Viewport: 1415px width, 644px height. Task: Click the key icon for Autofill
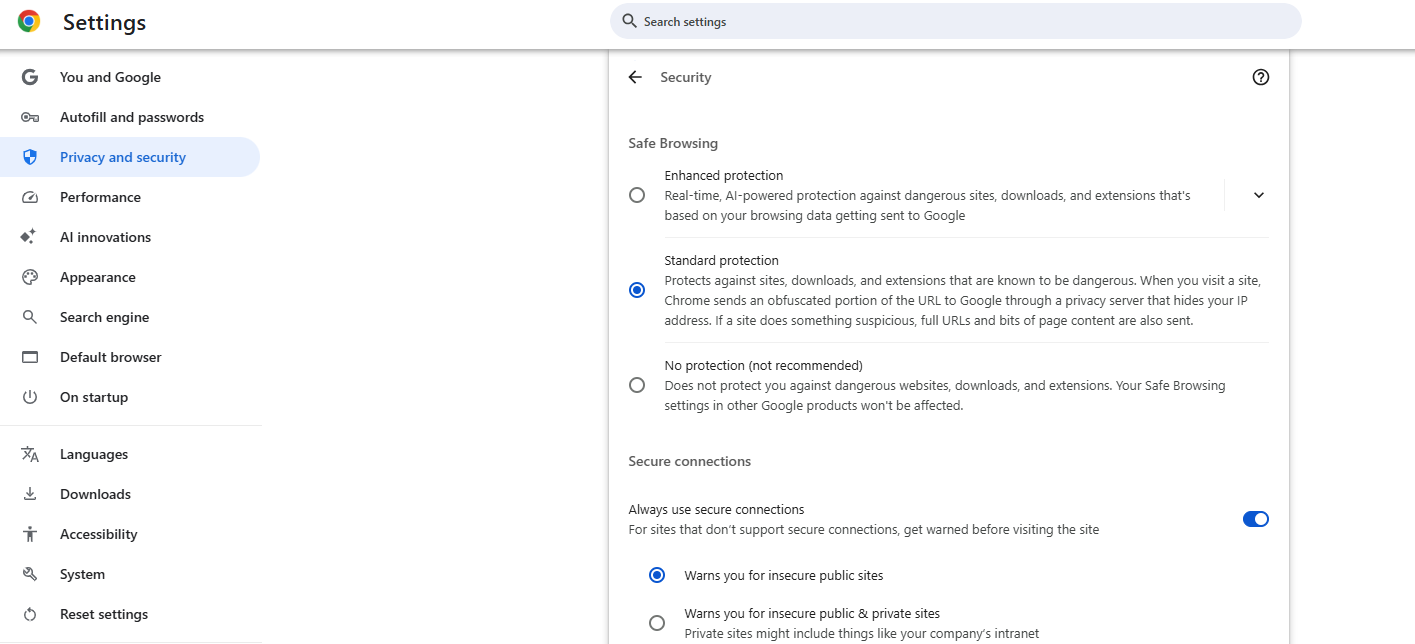click(x=30, y=117)
